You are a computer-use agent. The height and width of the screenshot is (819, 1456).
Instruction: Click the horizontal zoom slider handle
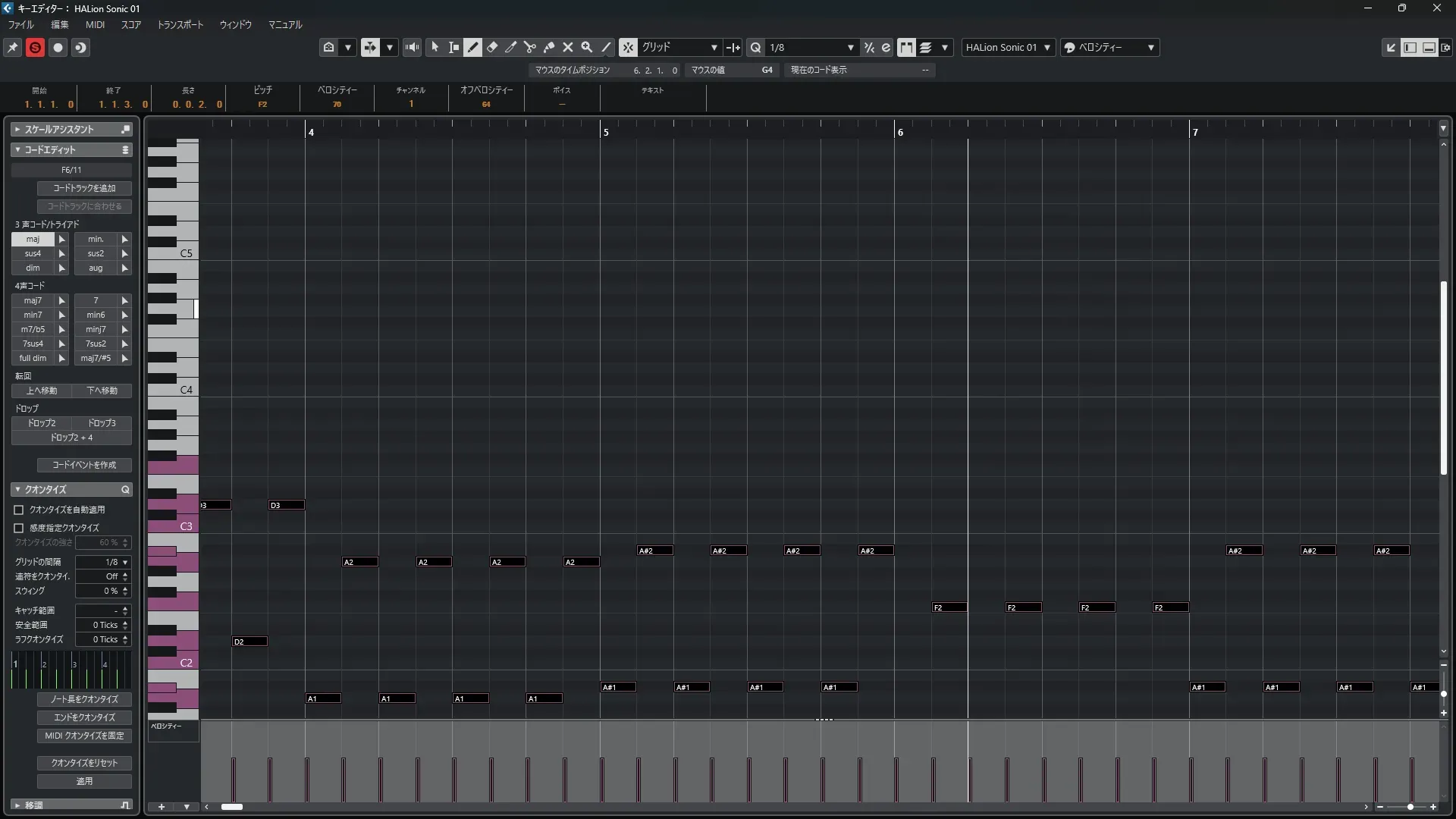point(1410,807)
